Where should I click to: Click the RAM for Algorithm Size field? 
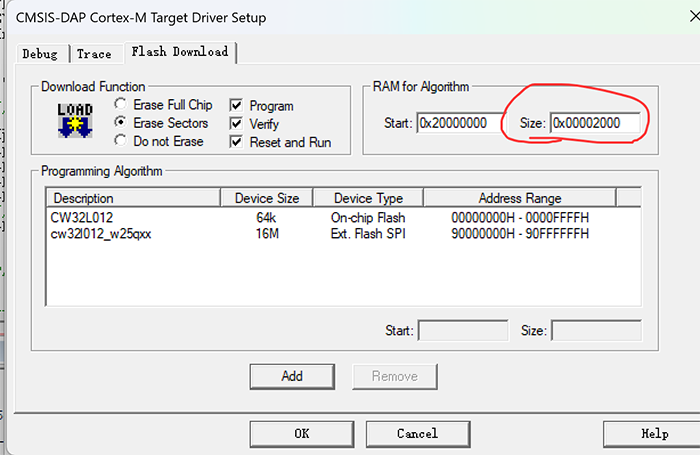pos(595,123)
